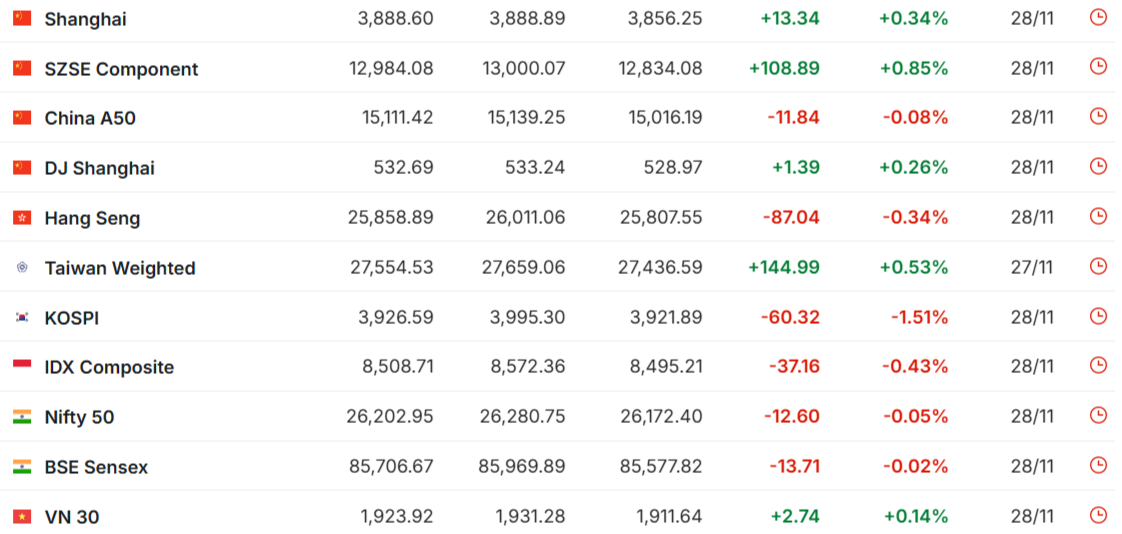Select the Nifty 50 index name
Image resolution: width=1122 pixels, height=534 pixels.
coord(79,417)
